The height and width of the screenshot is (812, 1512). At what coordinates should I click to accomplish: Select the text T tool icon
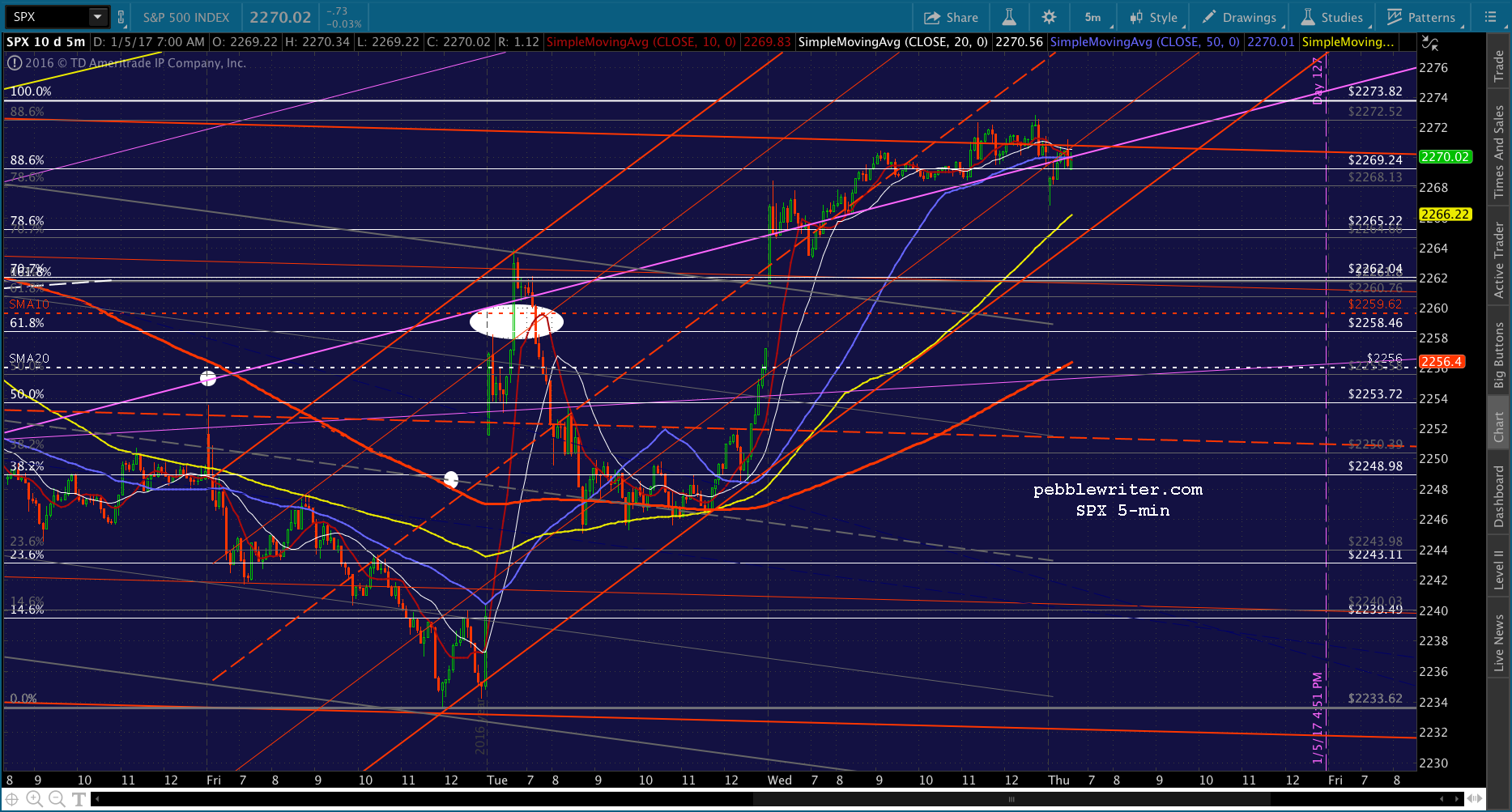point(79,799)
